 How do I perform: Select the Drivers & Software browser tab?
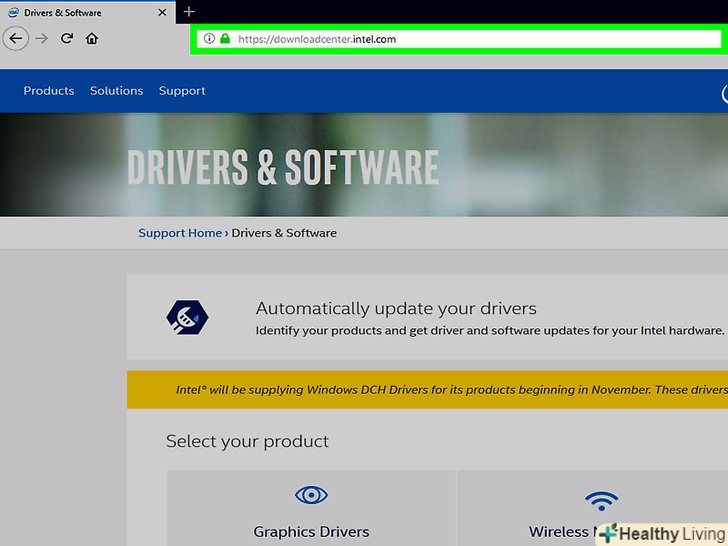click(87, 13)
